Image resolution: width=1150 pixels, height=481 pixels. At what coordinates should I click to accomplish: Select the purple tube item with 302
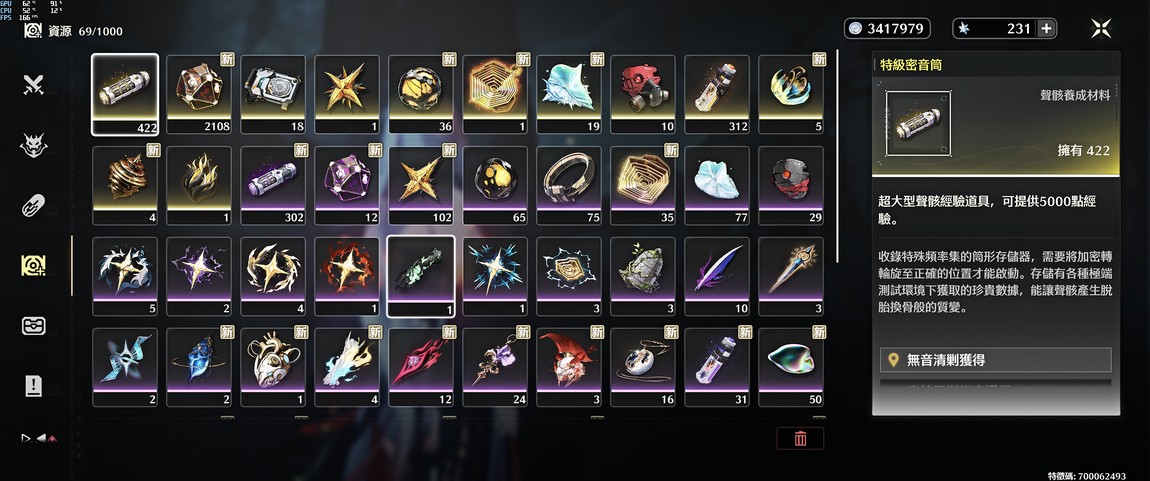click(x=273, y=185)
